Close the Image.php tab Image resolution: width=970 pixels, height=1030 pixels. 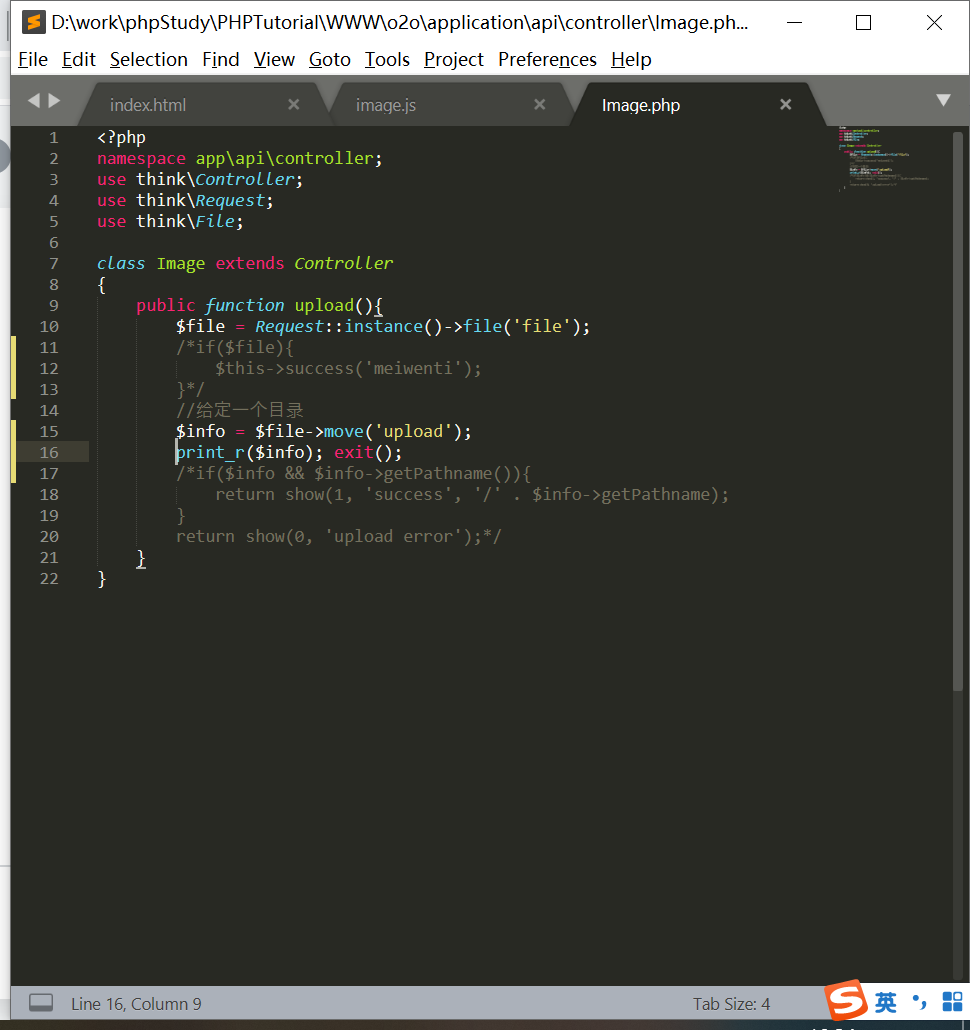(785, 104)
